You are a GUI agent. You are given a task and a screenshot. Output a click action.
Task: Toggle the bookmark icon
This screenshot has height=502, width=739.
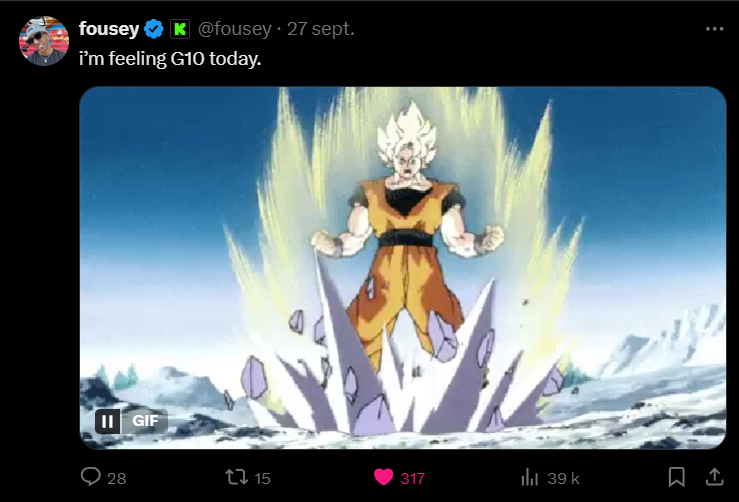click(x=677, y=477)
